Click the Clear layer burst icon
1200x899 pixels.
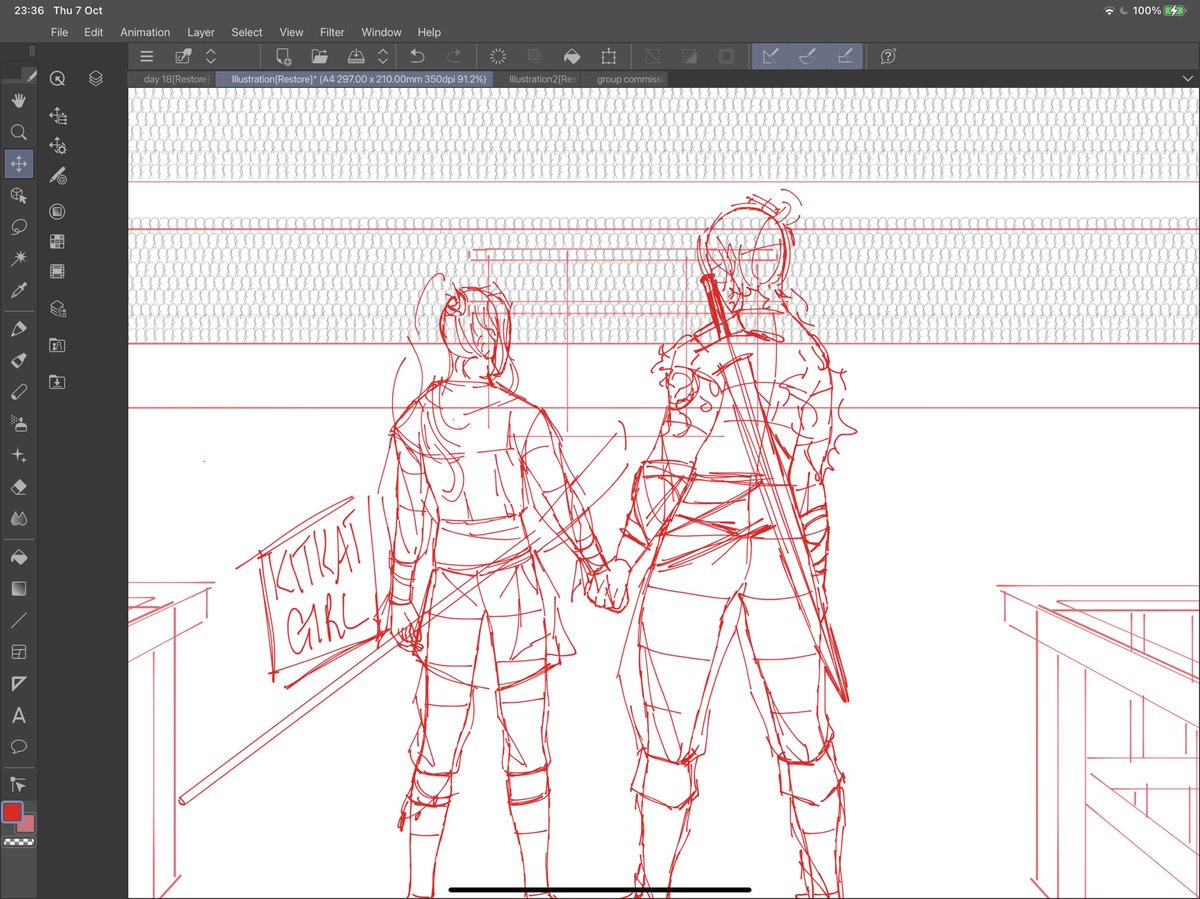point(498,57)
